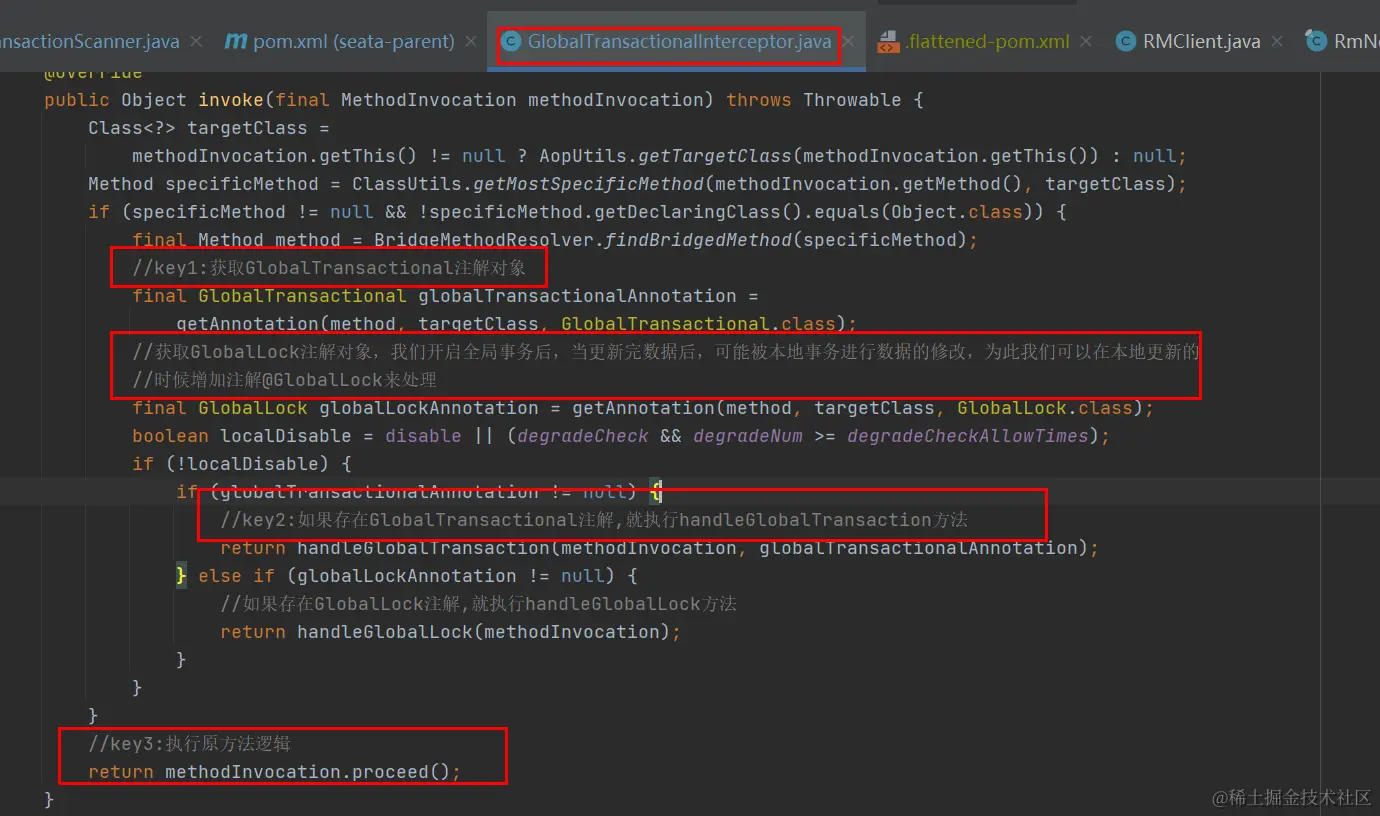The image size is (1380, 816).
Task: Switch to the TransactionScanner.java tab
Action: pos(90,42)
